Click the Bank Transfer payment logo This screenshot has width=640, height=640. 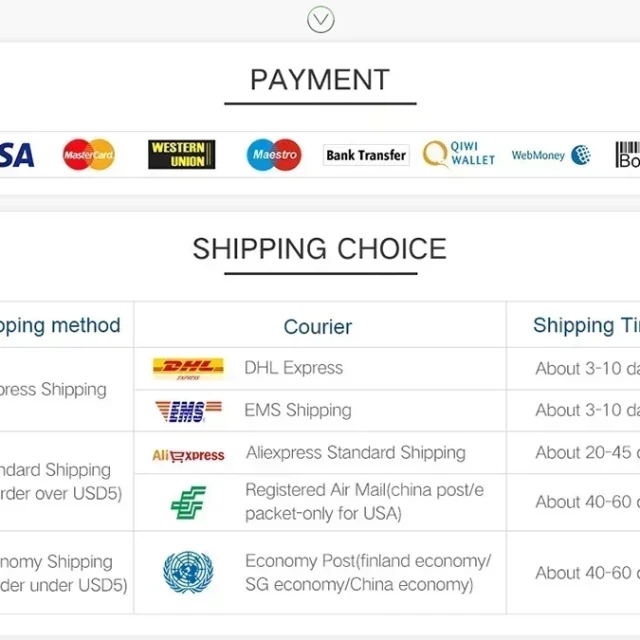(366, 155)
